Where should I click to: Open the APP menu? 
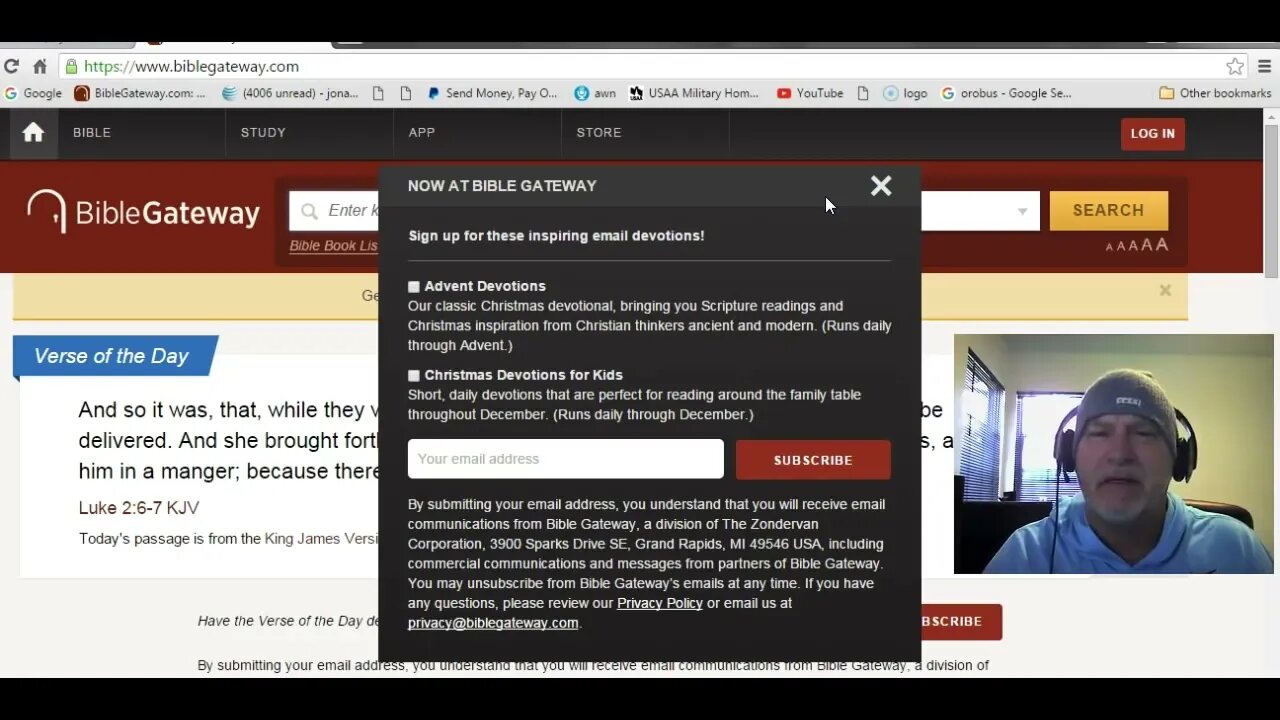point(421,133)
